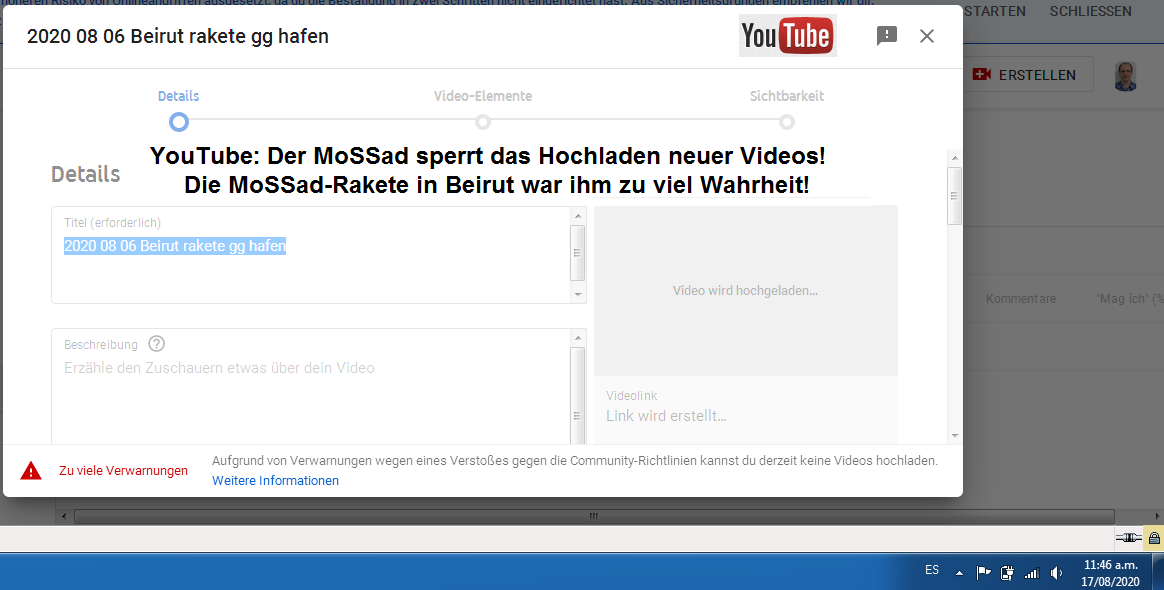The width and height of the screenshot is (1164, 590).
Task: Select the Details step circle
Action: point(178,121)
